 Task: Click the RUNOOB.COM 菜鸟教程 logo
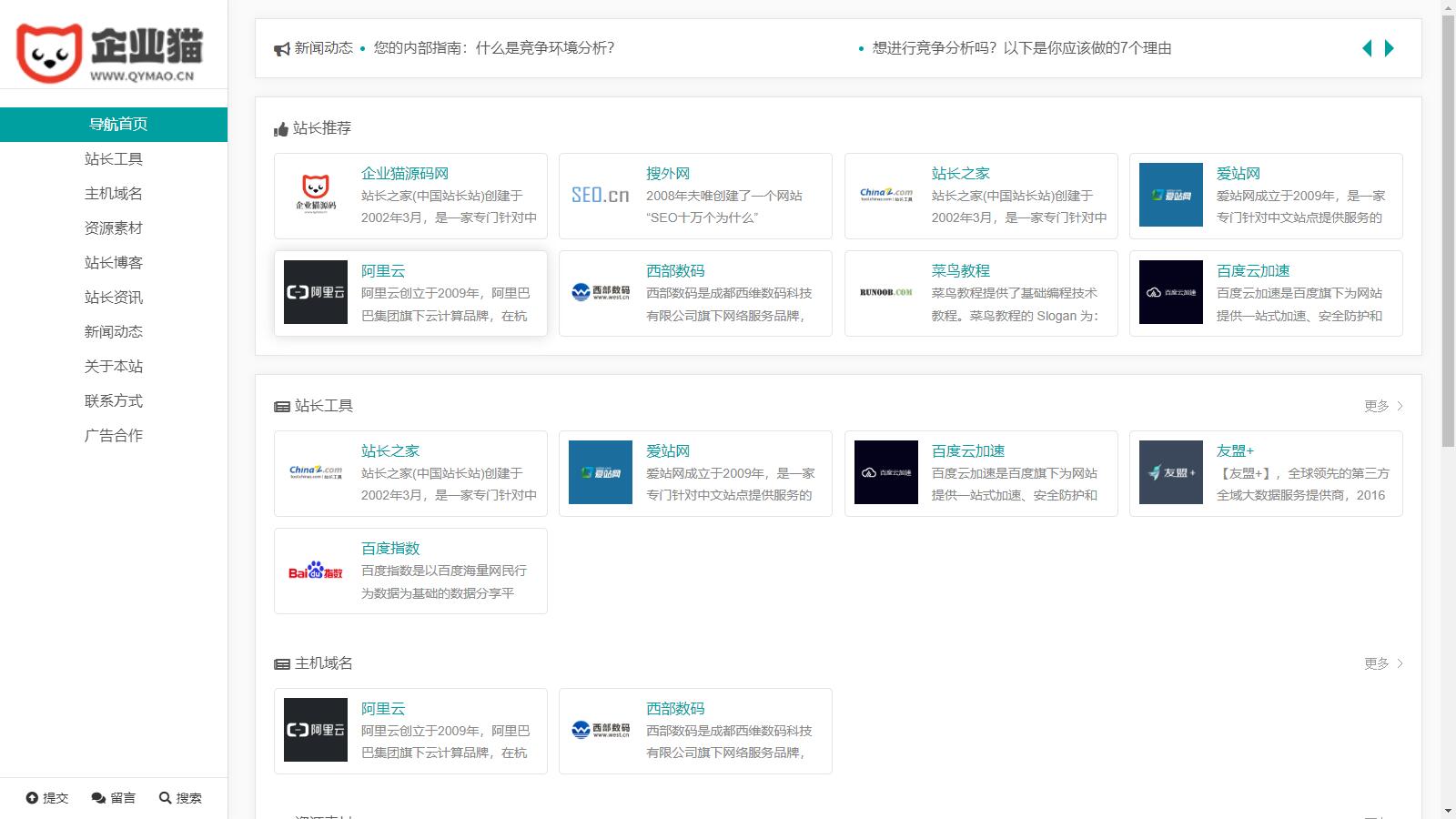click(x=885, y=292)
